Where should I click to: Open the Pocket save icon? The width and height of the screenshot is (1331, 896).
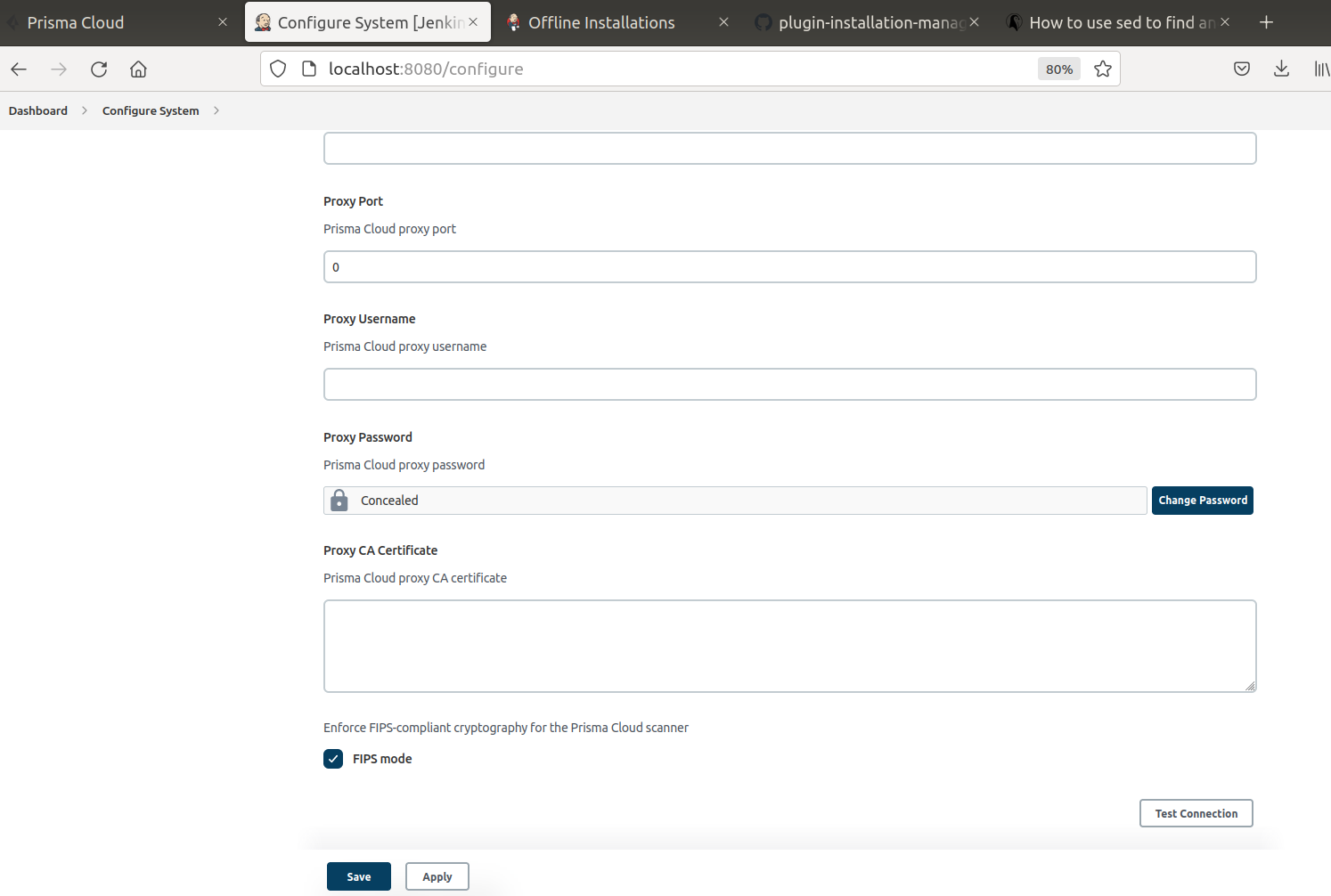click(x=1242, y=69)
